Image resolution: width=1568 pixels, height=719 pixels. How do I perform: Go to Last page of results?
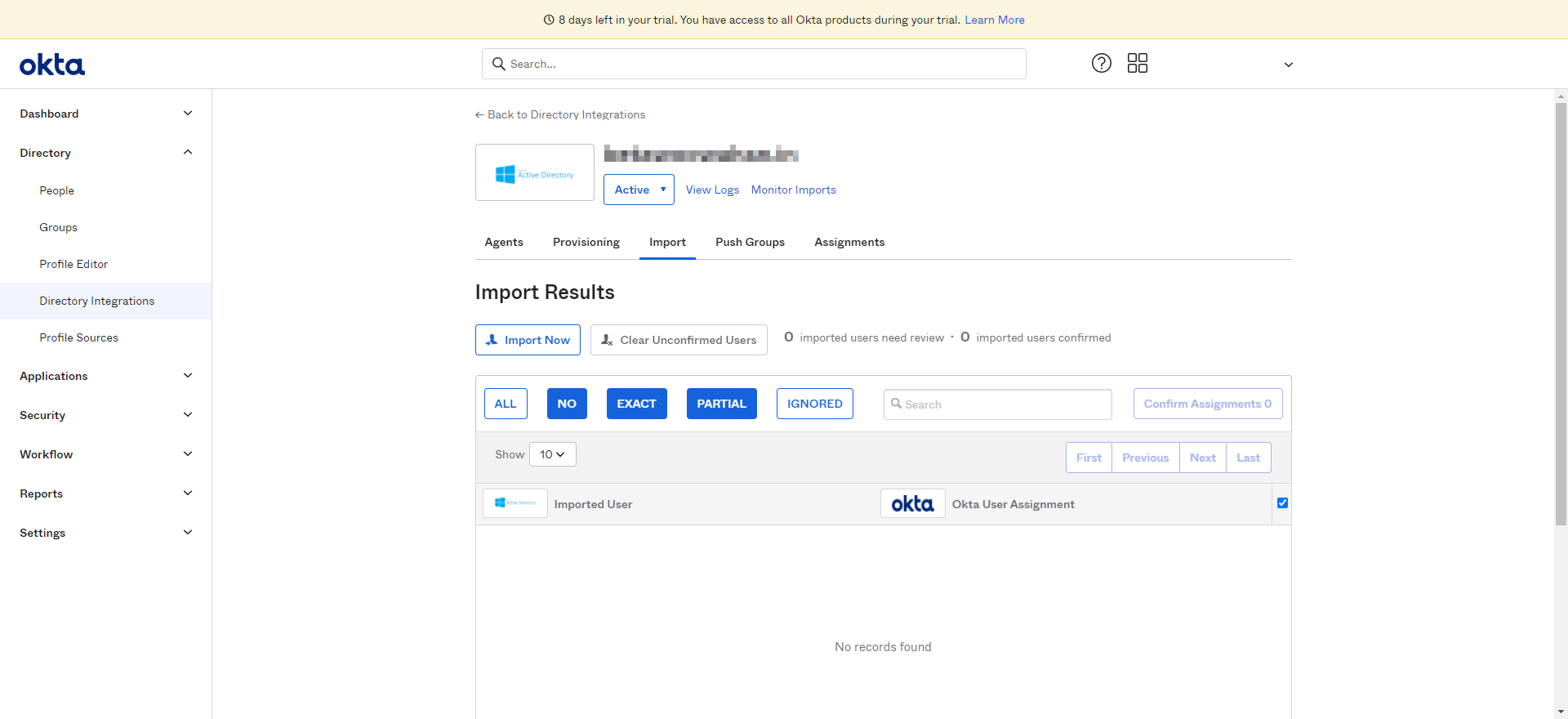tap(1249, 458)
